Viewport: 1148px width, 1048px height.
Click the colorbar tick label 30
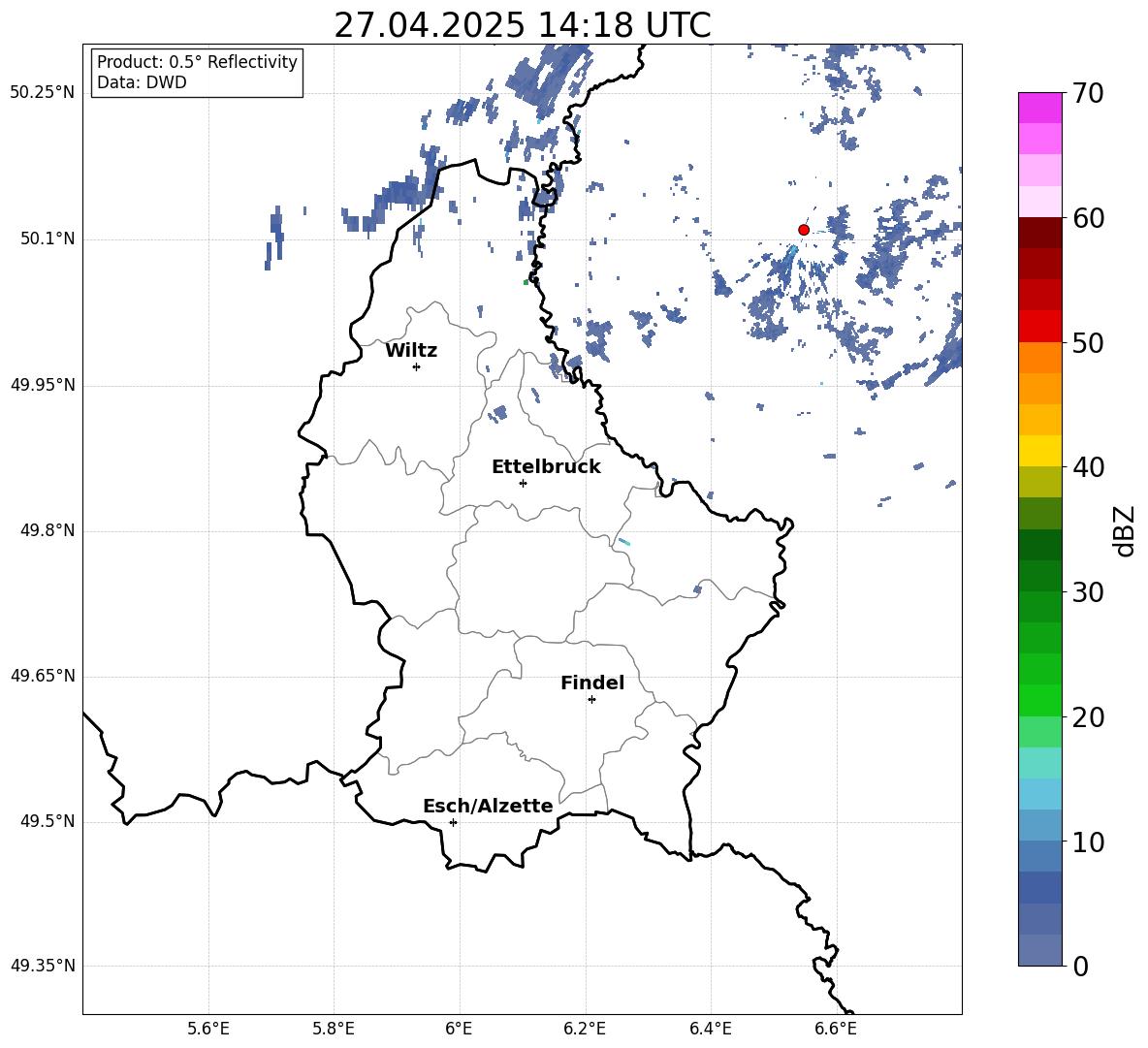[x=1088, y=592]
